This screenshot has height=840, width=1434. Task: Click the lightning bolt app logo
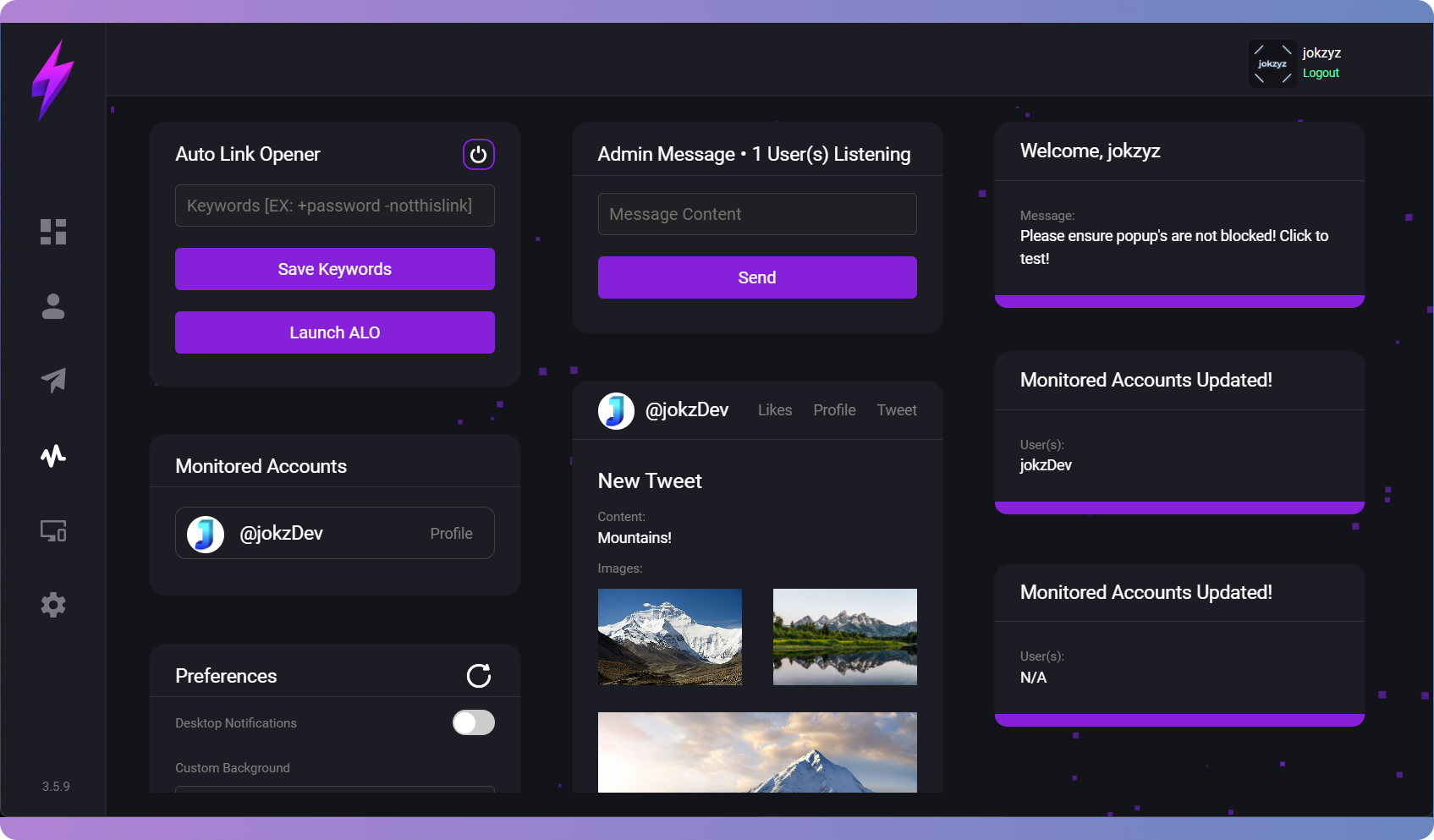52,80
